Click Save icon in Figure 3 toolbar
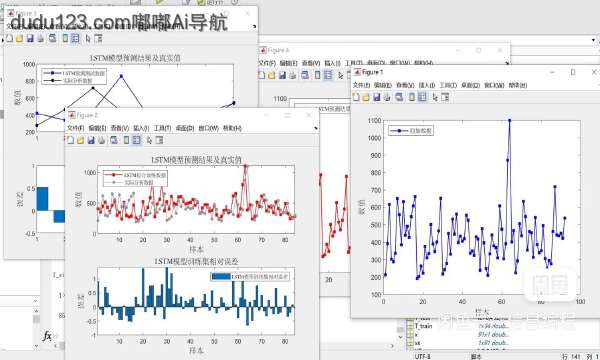The image size is (600, 360). click(282, 75)
